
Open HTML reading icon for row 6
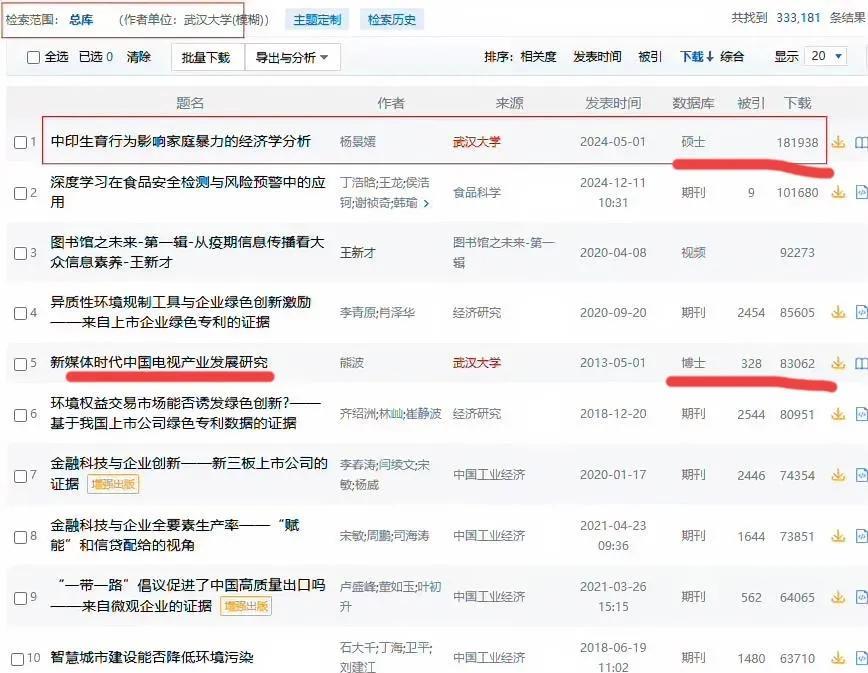(861, 414)
